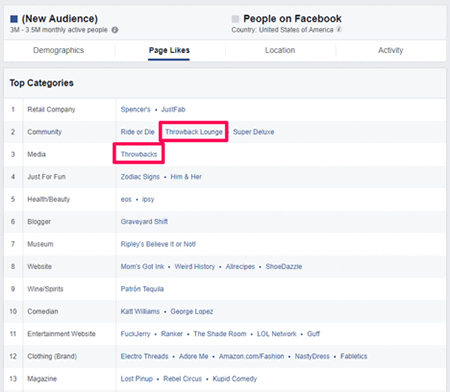This screenshot has width=450, height=392.
Task: Click the info icon next to United States of America
Action: [339, 29]
